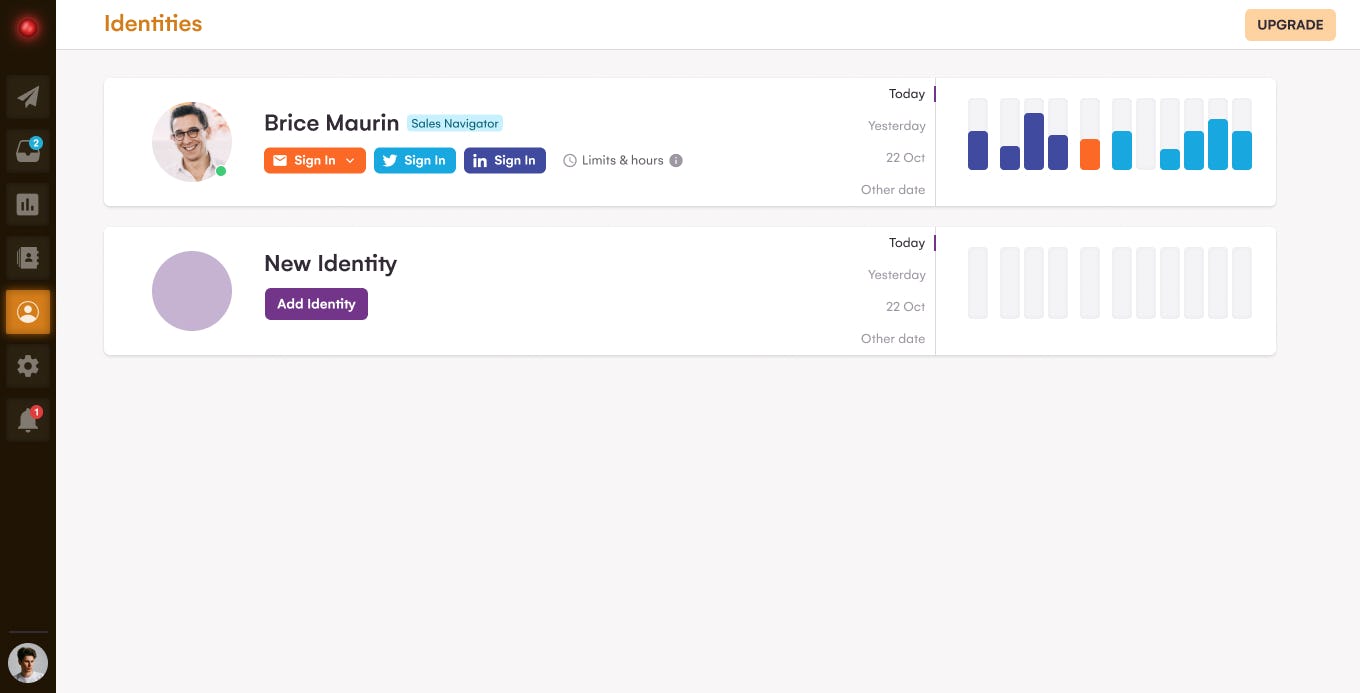Click the Add Identity button
This screenshot has width=1360, height=693.
point(316,304)
